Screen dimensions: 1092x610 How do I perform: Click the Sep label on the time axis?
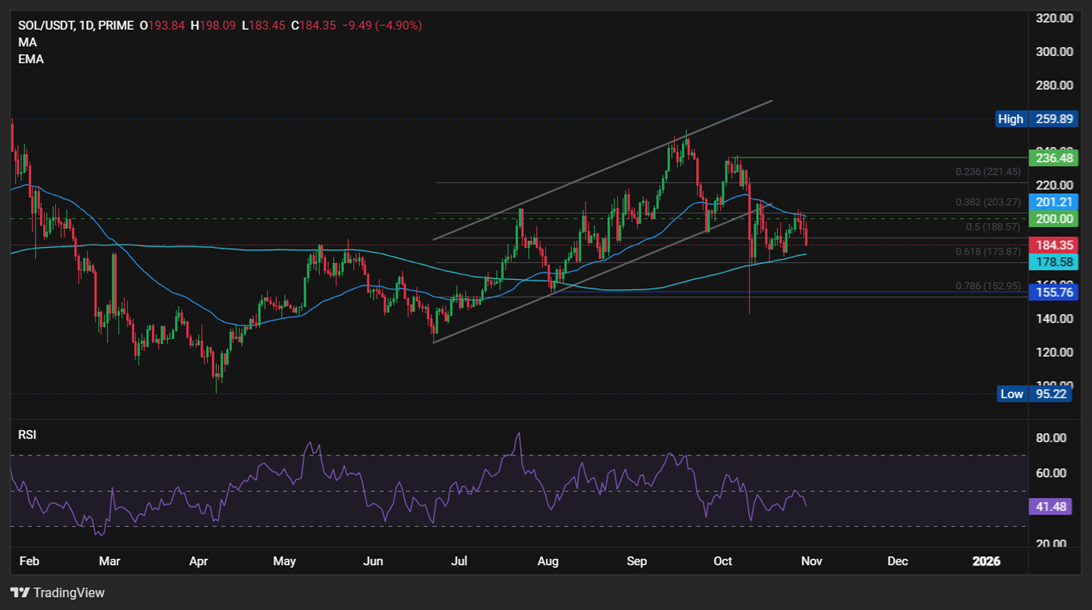[637, 562]
